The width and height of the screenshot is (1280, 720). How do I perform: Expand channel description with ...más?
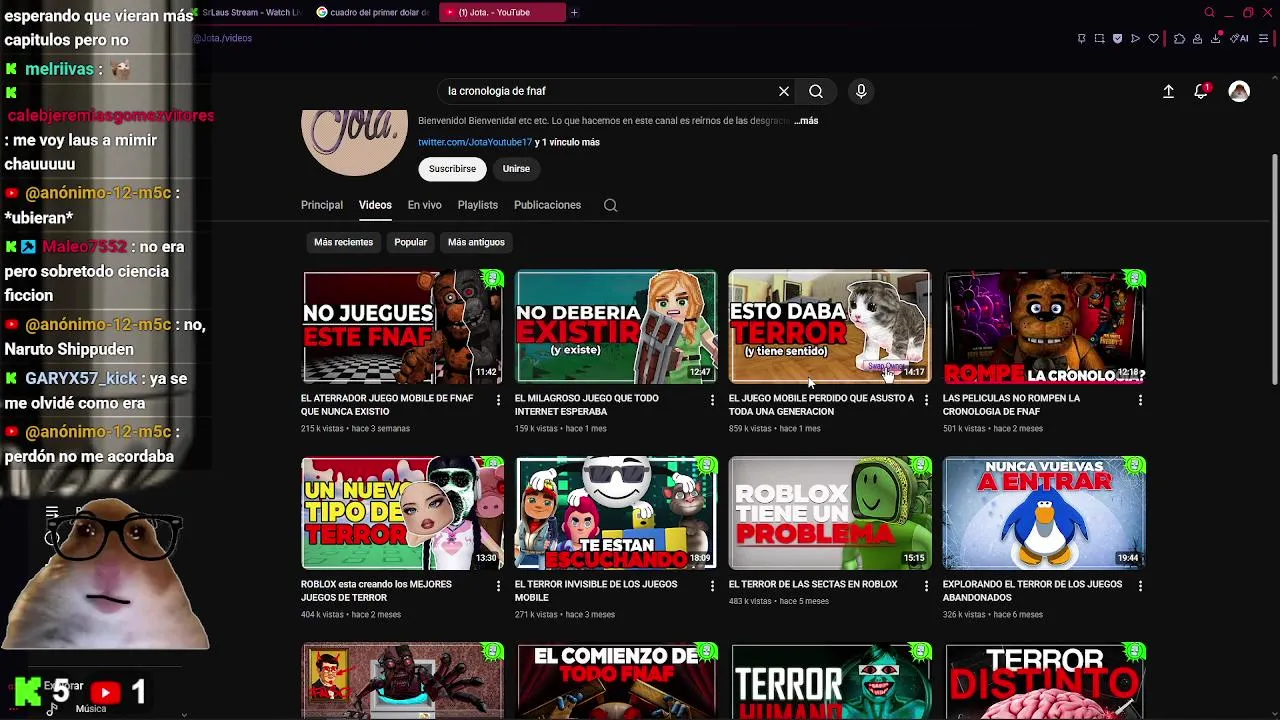coord(806,121)
